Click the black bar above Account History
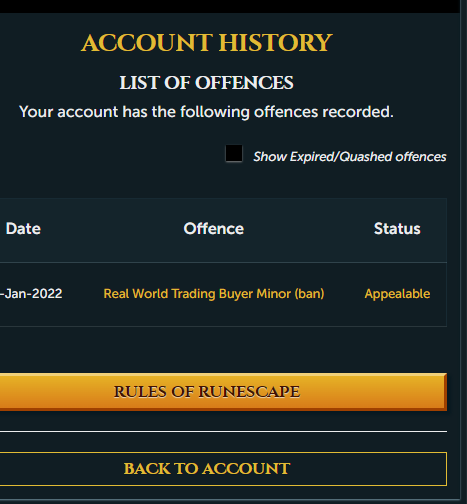467x504 pixels. pos(230,6)
